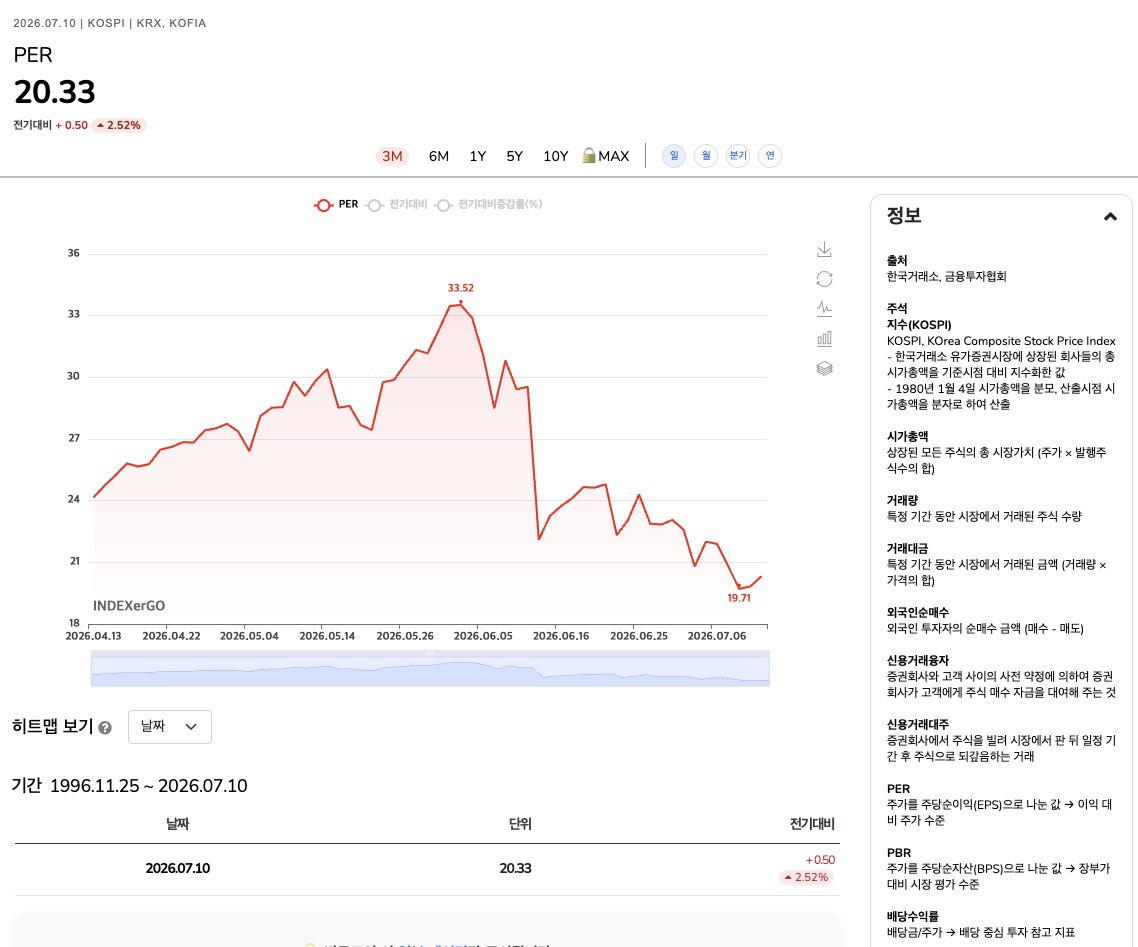Click the headline value 20.33
The height and width of the screenshot is (947, 1138).
pyautogui.click(x=54, y=92)
